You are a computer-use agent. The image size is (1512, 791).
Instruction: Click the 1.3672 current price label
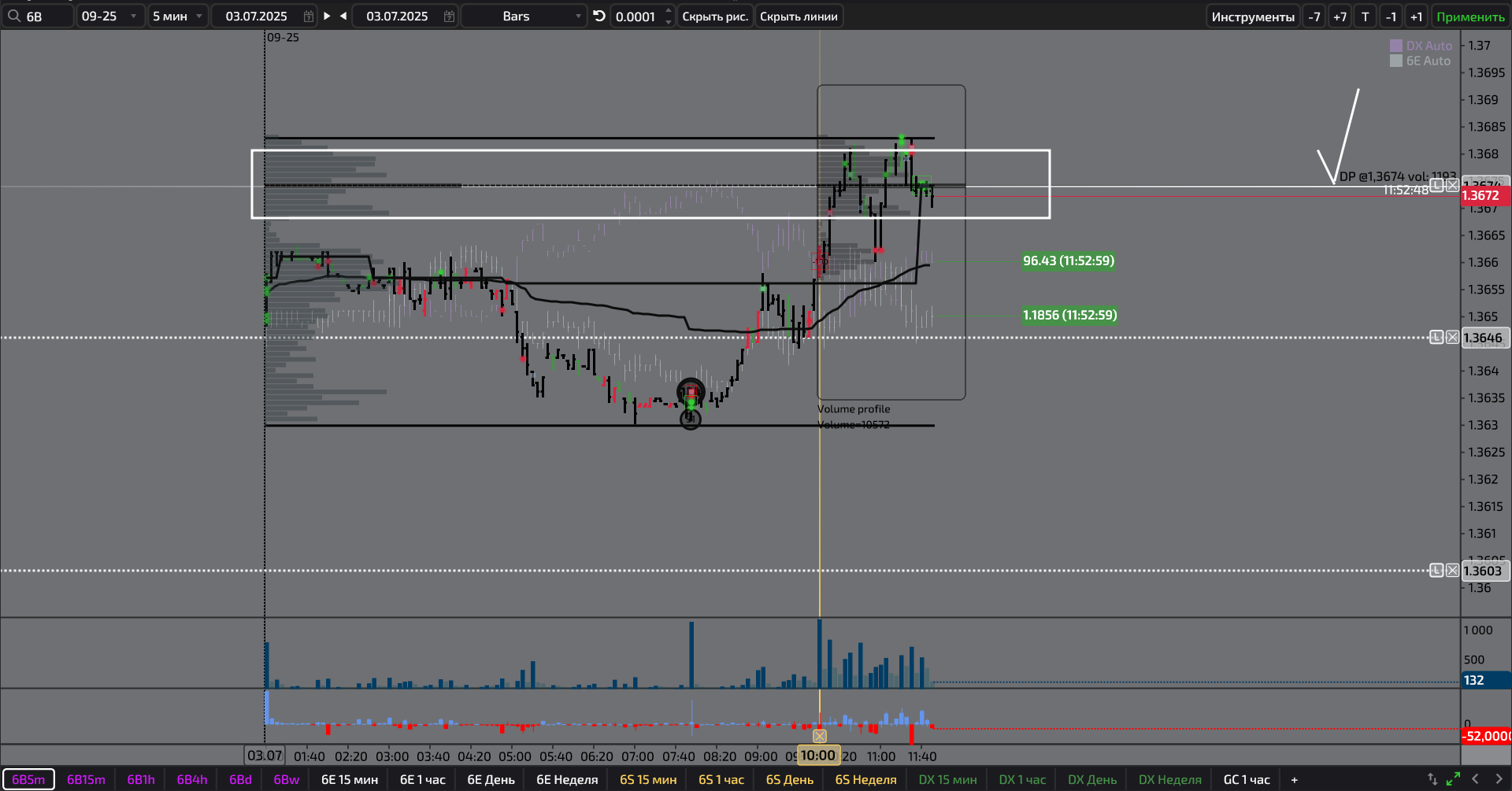[x=1485, y=195]
